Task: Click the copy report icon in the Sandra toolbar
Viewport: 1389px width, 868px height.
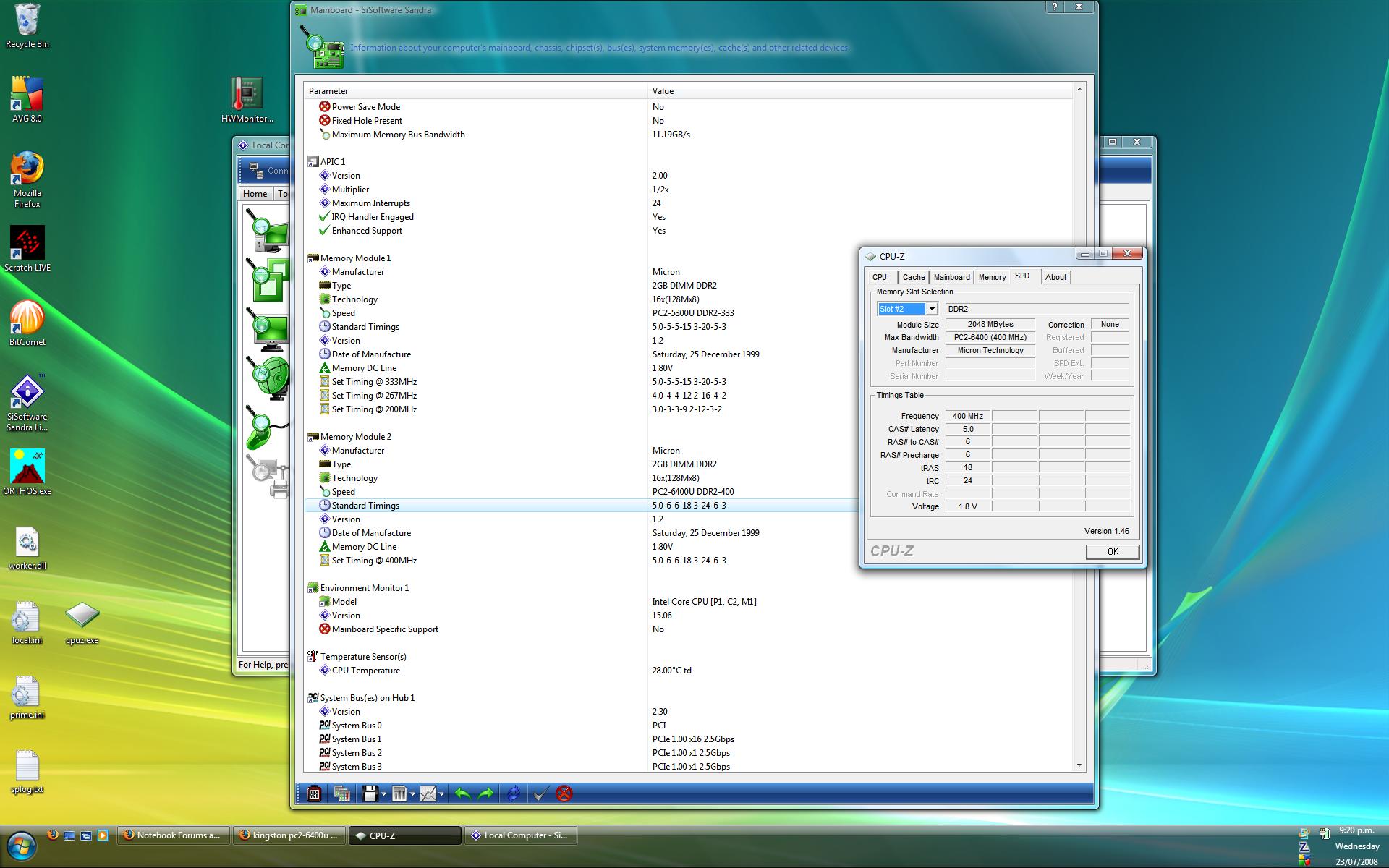Action: click(342, 793)
